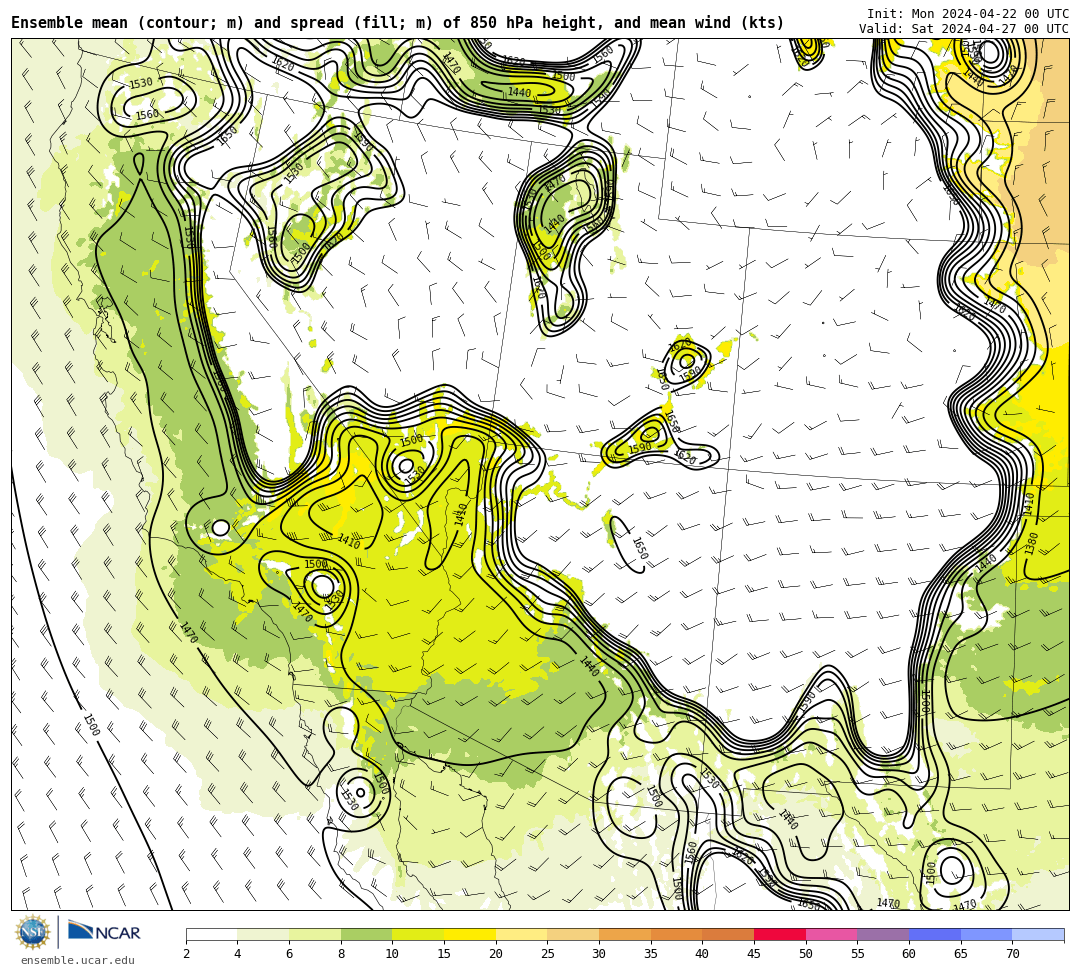Image resolution: width=1080 pixels, height=973 pixels.
Task: Click the 1500 contour label over the ocean
Action: [91, 725]
